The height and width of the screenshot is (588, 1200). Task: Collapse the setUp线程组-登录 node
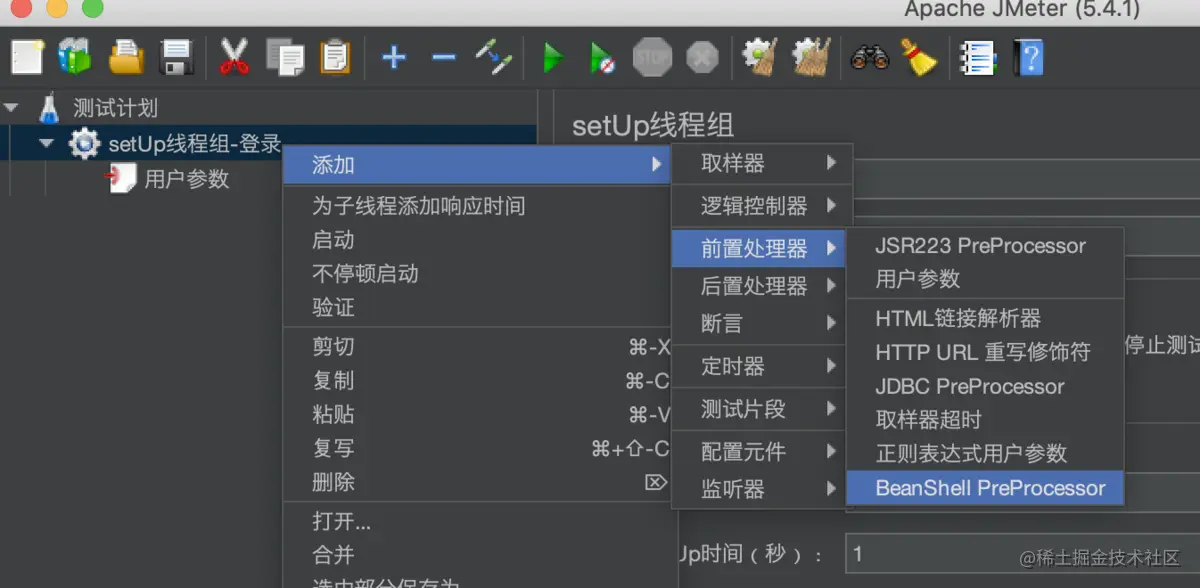tap(46, 143)
